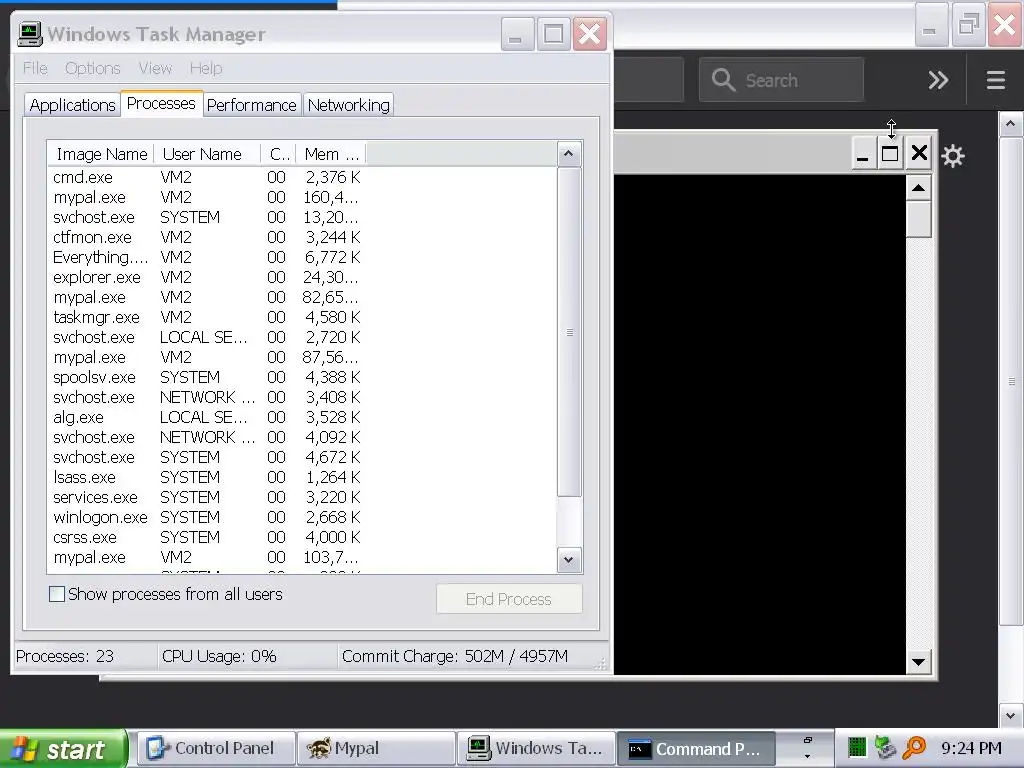Click the magnifier icon in Search box
Viewport: 1024px width, 768px height.
(x=723, y=80)
